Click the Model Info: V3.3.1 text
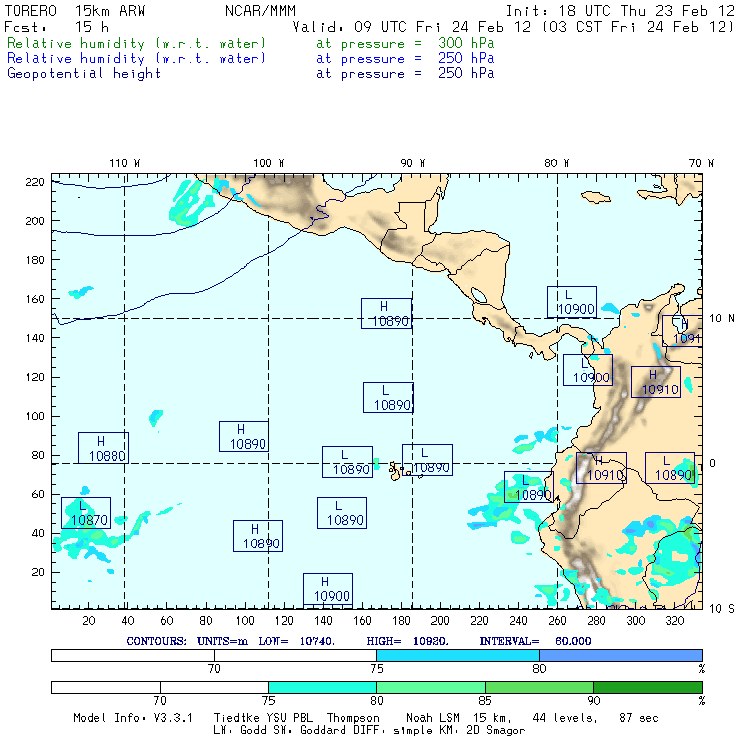Viewport: 740px width, 740px height. (130, 718)
